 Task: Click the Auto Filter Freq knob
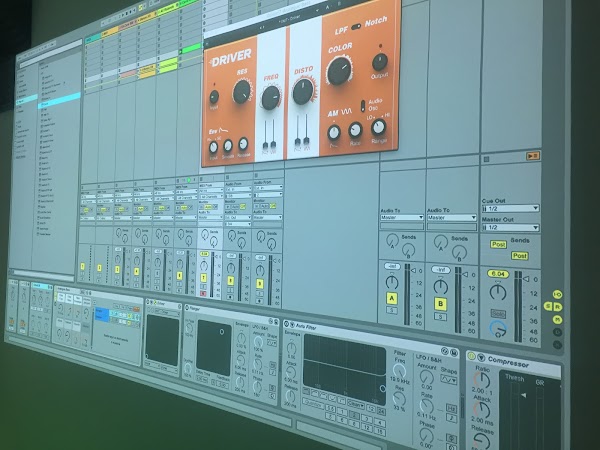coord(399,371)
